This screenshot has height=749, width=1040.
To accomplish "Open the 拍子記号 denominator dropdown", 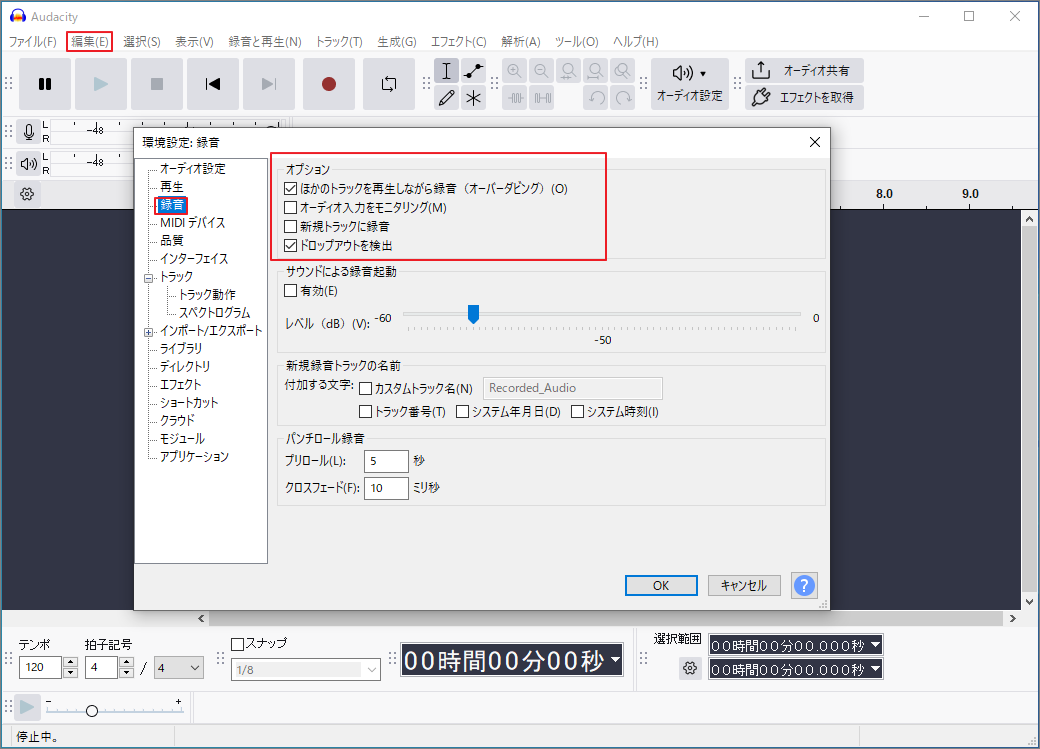I will 178,667.
